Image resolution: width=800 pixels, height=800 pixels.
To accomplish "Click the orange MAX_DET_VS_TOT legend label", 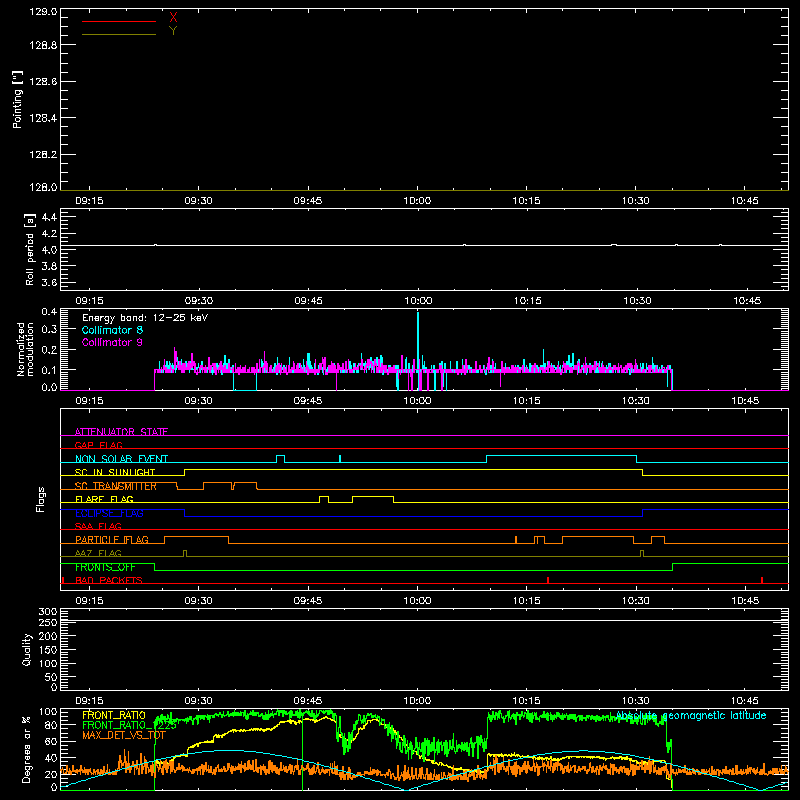I will pos(123,735).
